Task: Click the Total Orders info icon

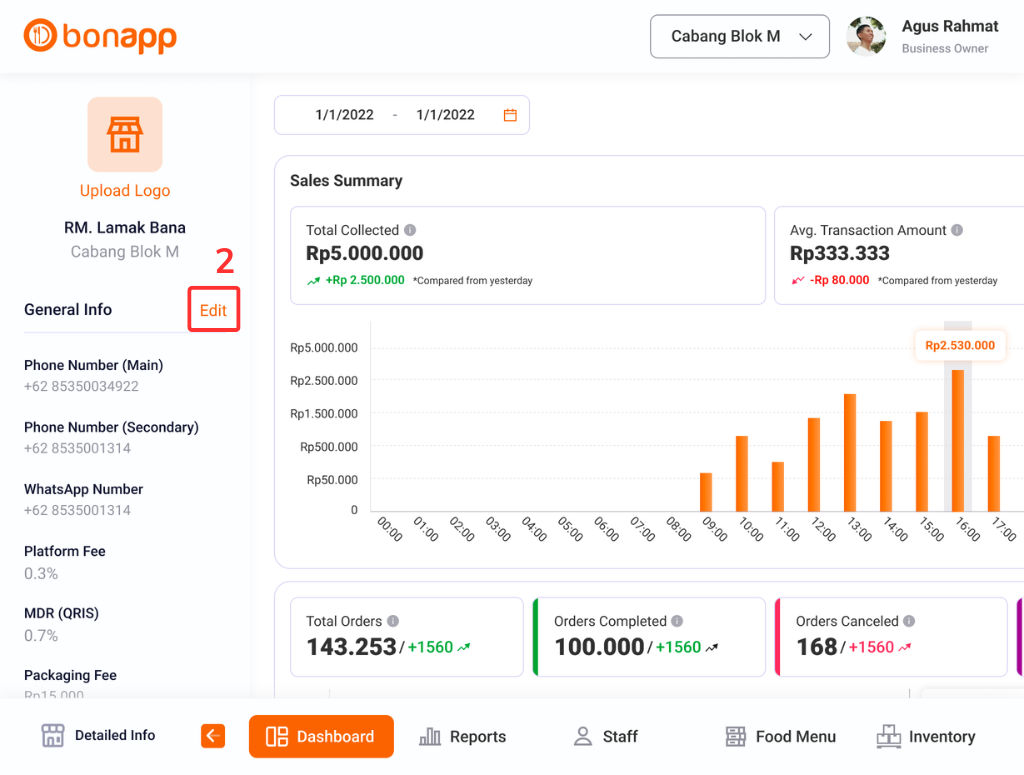Action: (x=393, y=621)
